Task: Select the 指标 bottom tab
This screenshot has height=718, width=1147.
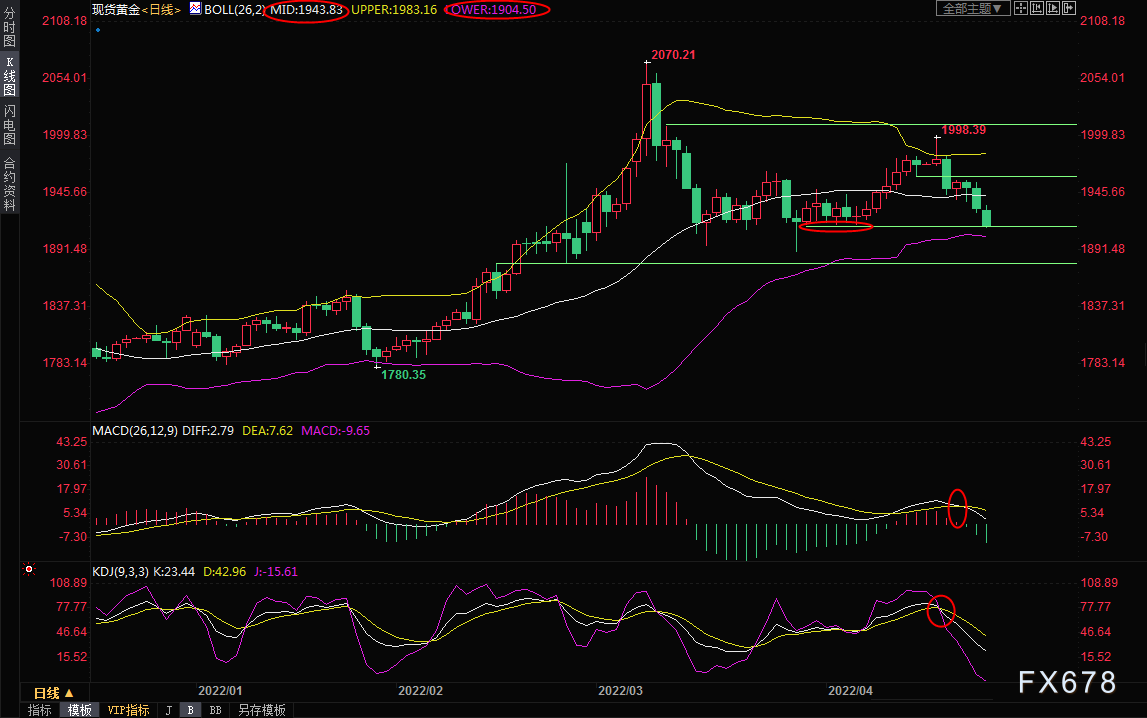Action: click(x=40, y=710)
